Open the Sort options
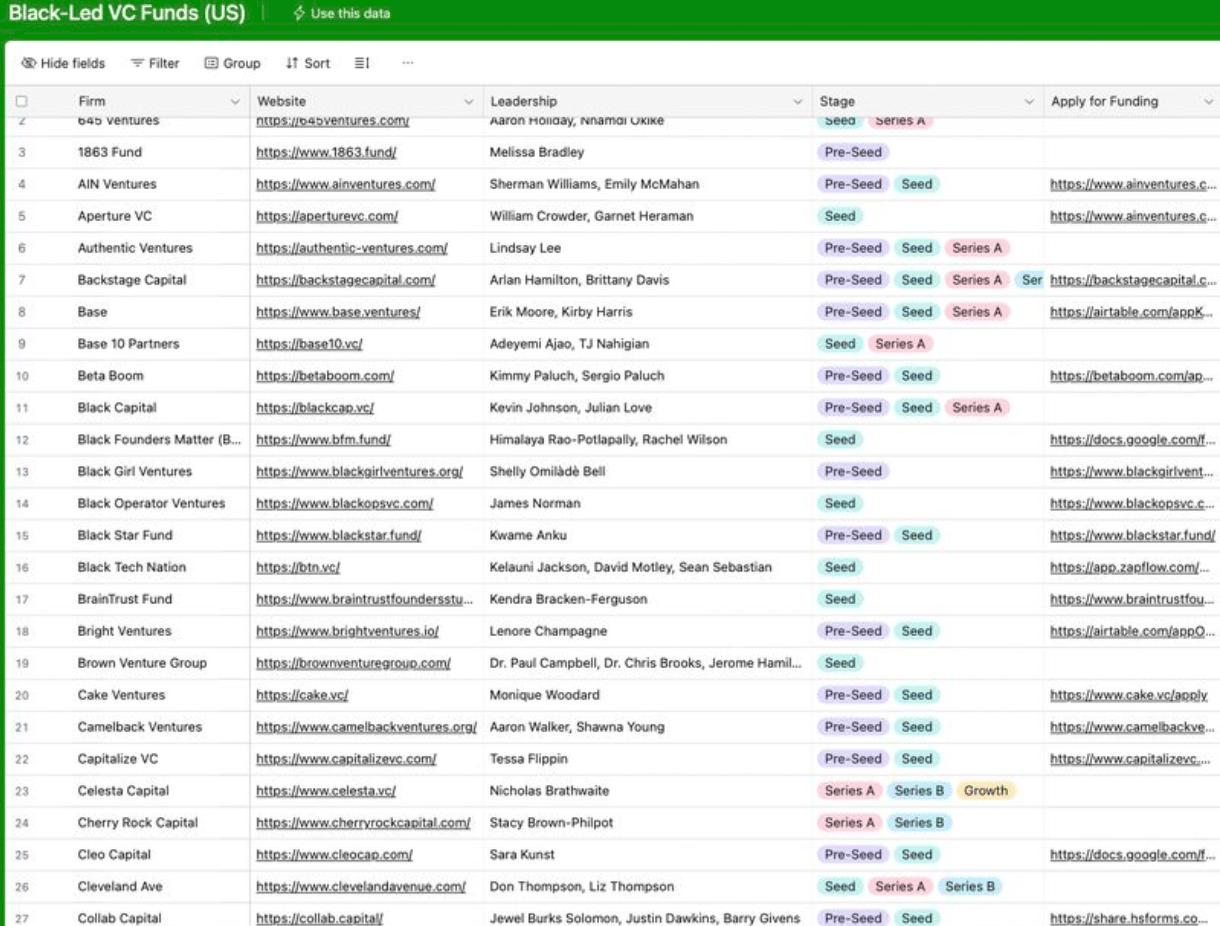 tap(308, 63)
